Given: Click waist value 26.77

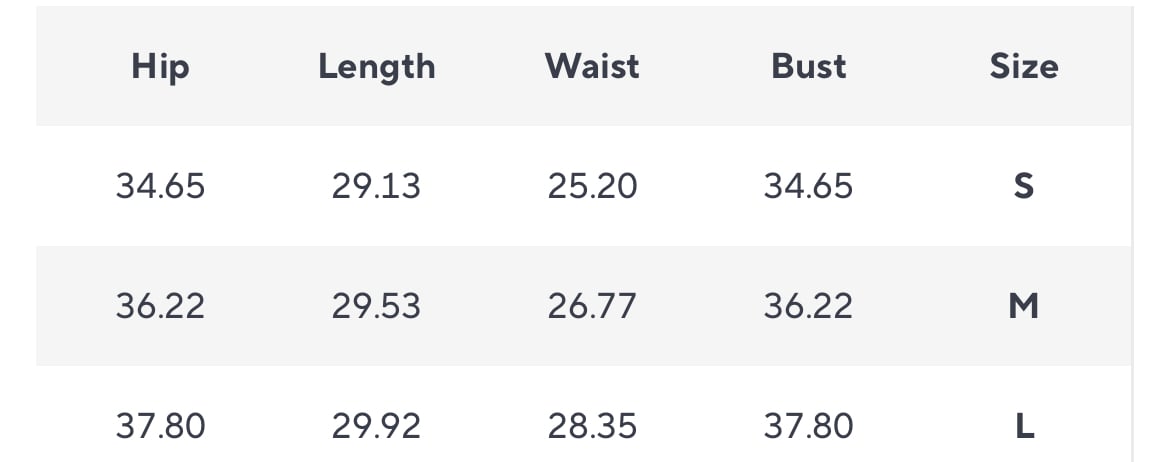Looking at the screenshot, I should point(592,306).
